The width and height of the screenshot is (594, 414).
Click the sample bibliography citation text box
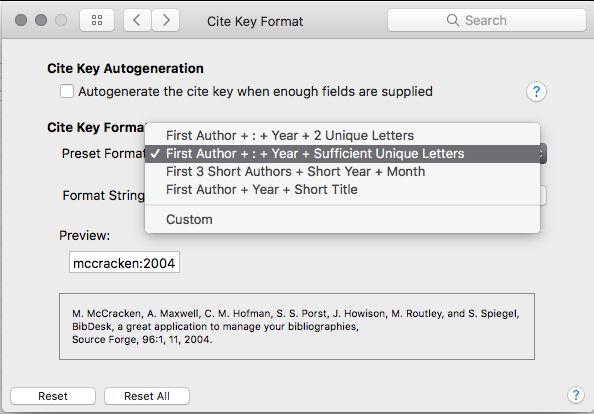click(x=297, y=327)
